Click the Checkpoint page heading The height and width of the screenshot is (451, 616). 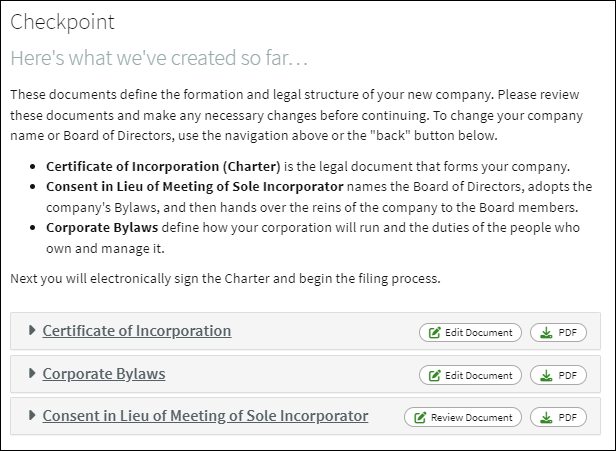(x=62, y=22)
